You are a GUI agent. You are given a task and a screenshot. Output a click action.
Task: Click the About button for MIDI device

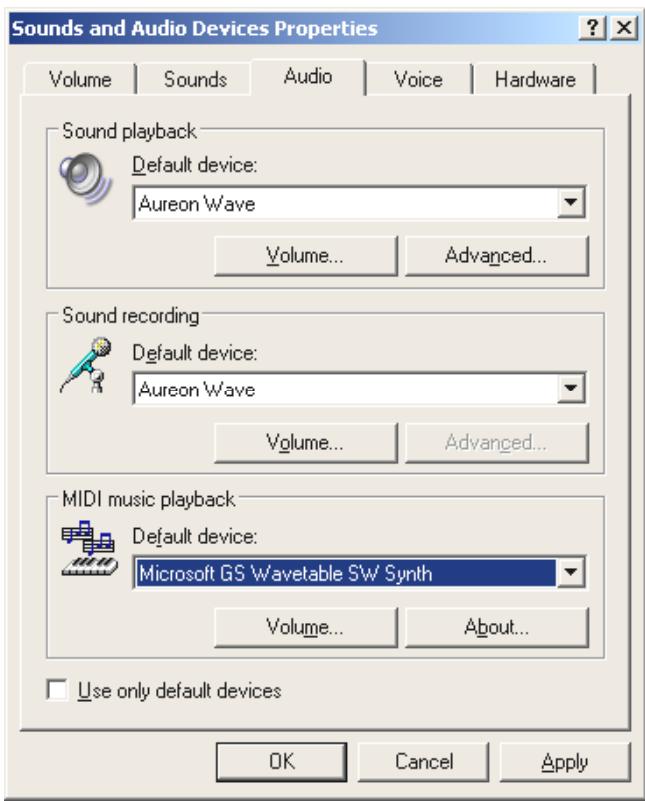[496, 627]
